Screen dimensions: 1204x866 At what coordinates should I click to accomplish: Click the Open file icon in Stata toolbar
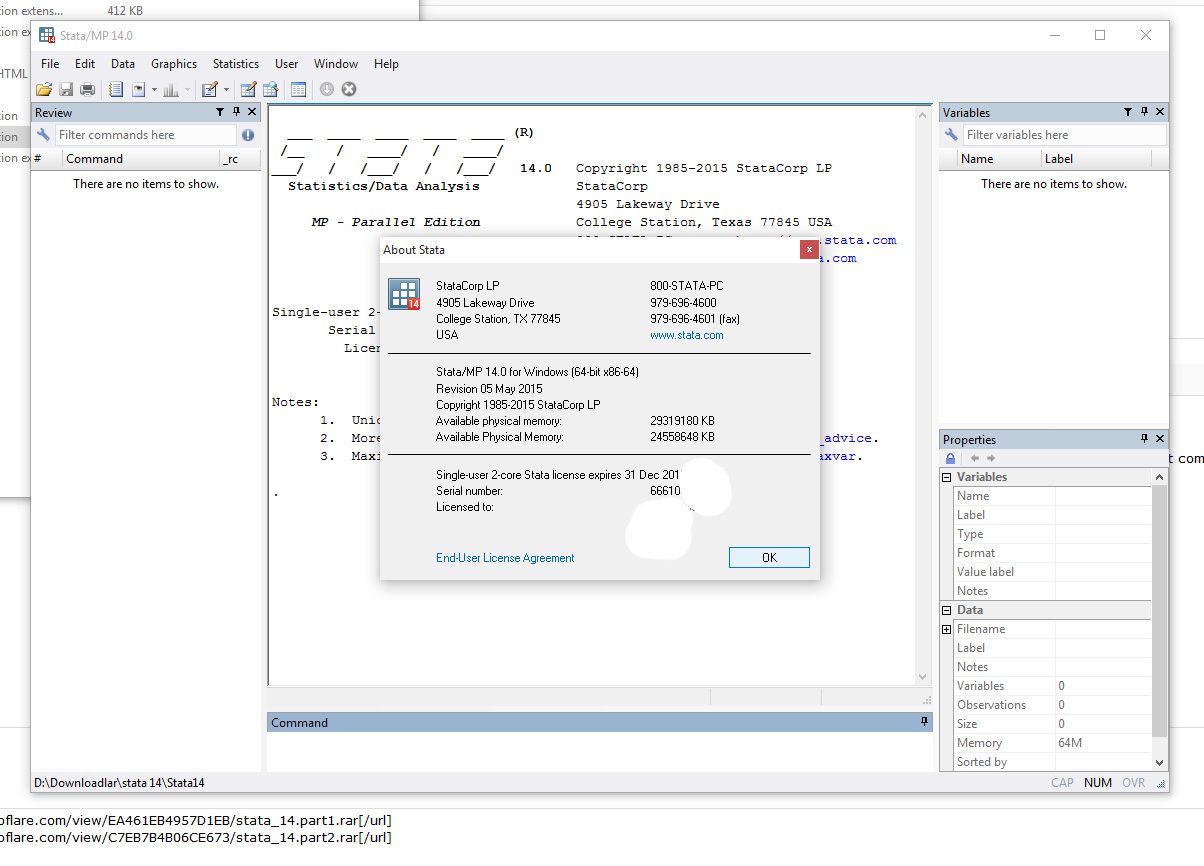pyautogui.click(x=44, y=89)
